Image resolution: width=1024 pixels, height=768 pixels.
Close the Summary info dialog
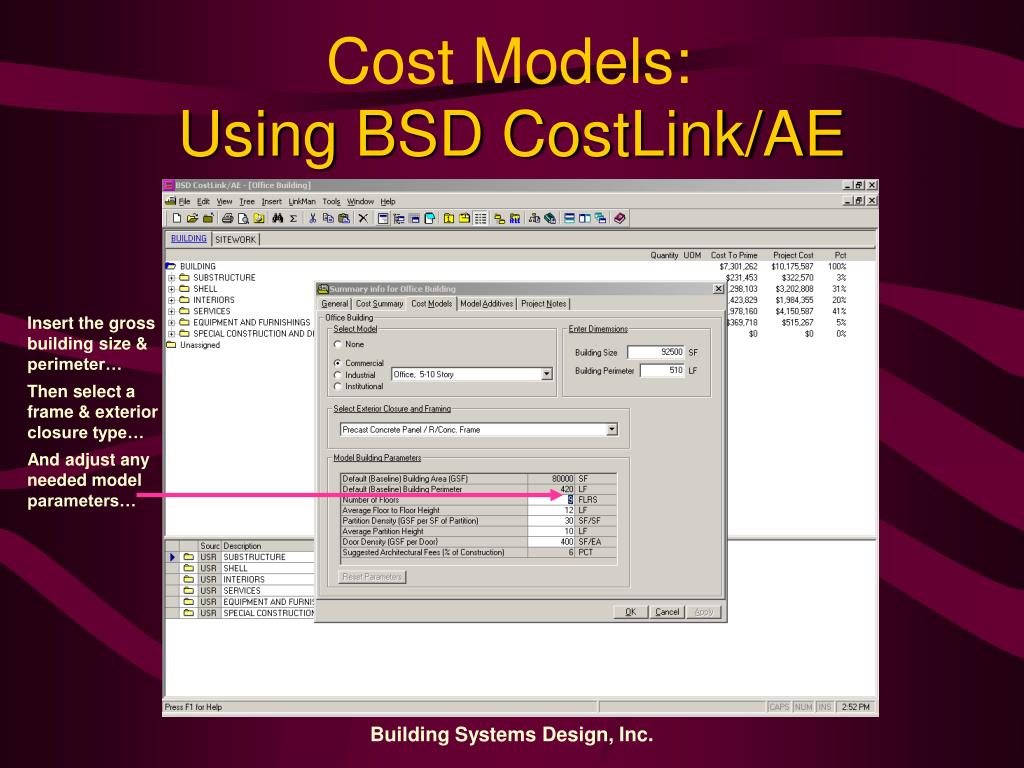(x=718, y=289)
